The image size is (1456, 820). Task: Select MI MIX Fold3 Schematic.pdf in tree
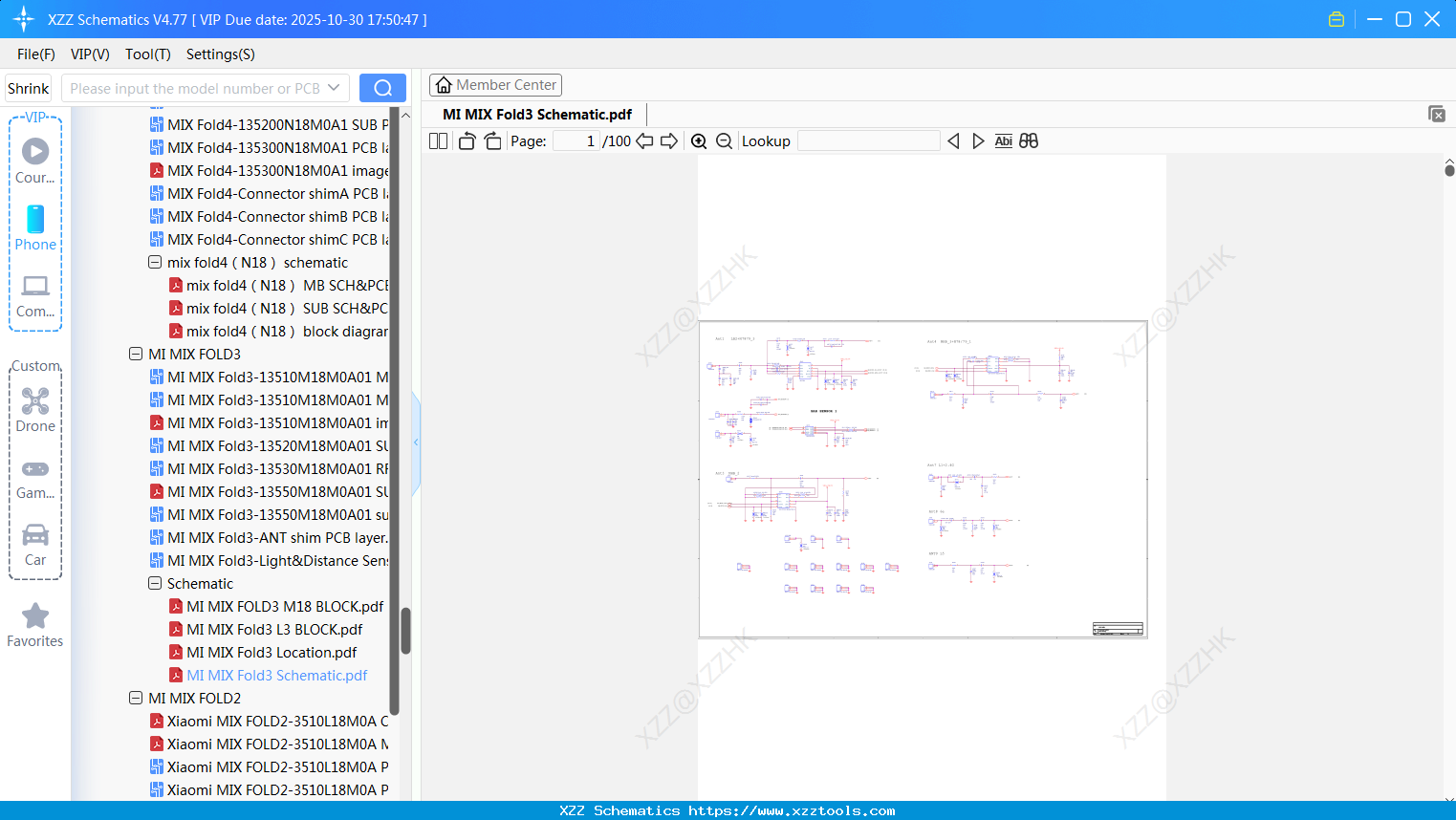point(277,675)
